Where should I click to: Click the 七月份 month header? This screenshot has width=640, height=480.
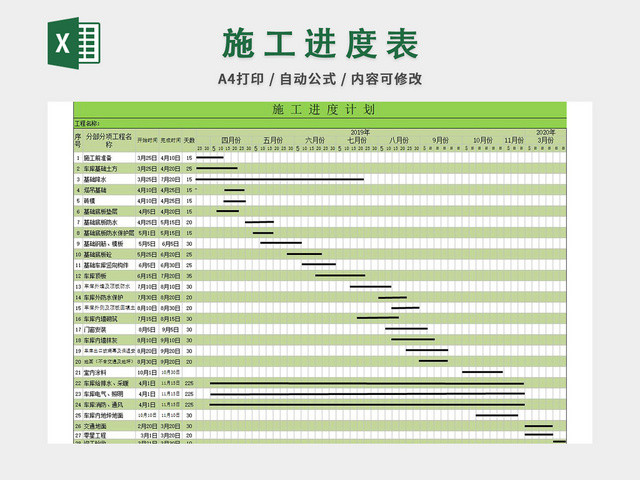[357, 140]
